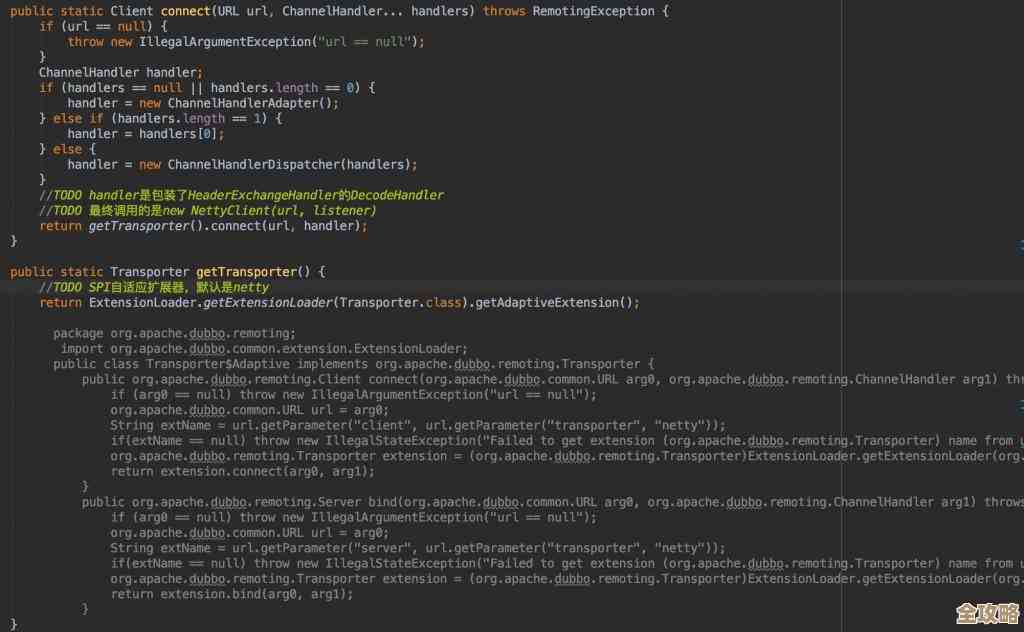
Task: Click the lower blue marker on right edge
Action: (x=1021, y=403)
